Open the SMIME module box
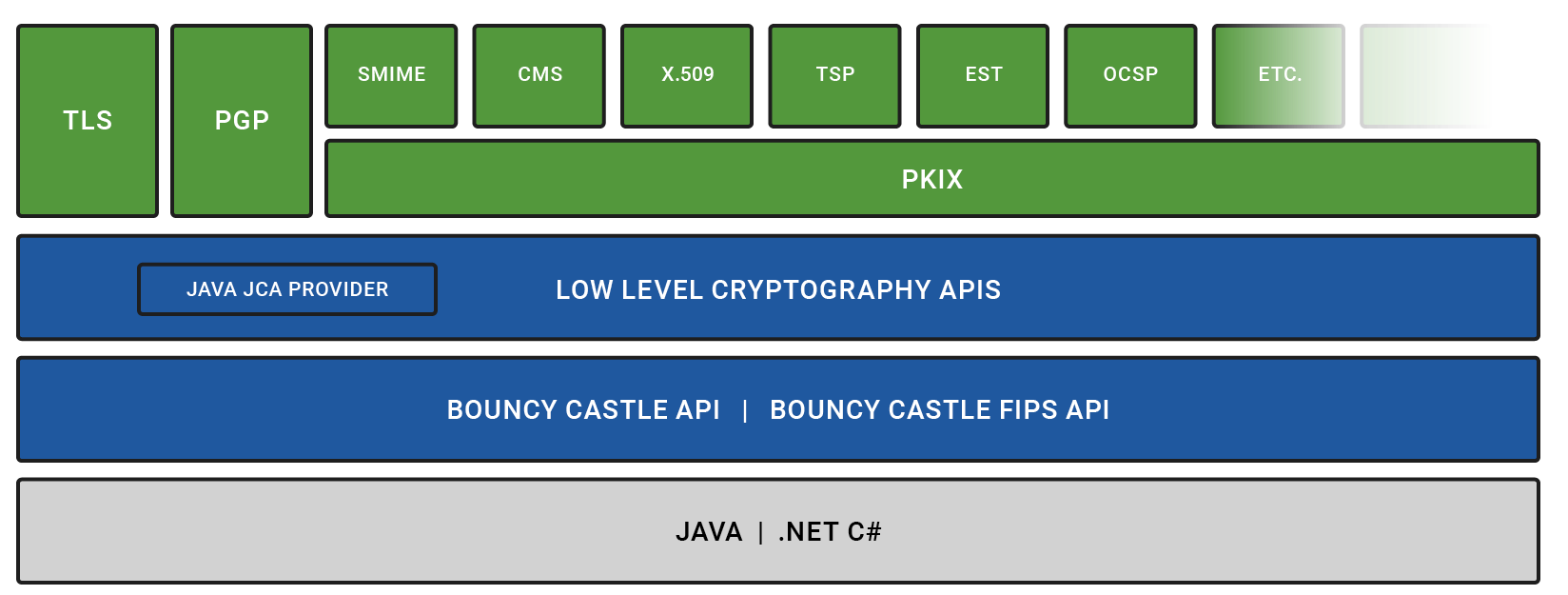1568x595 pixels. point(391,75)
